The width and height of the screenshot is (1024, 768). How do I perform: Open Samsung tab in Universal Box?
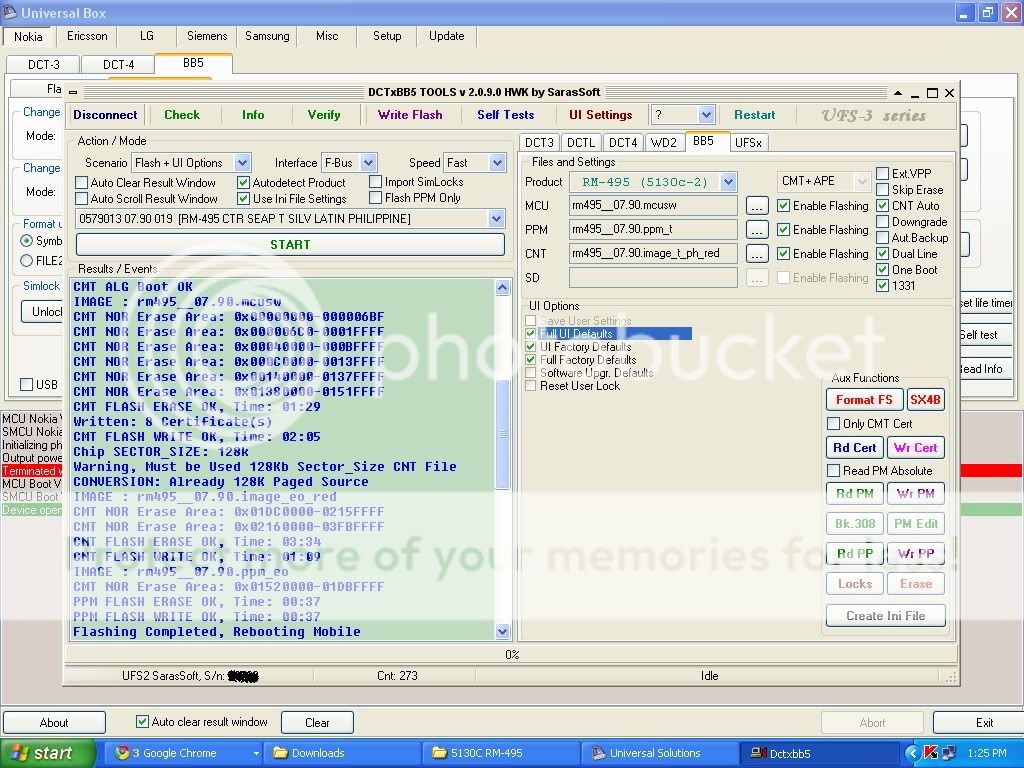[267, 36]
